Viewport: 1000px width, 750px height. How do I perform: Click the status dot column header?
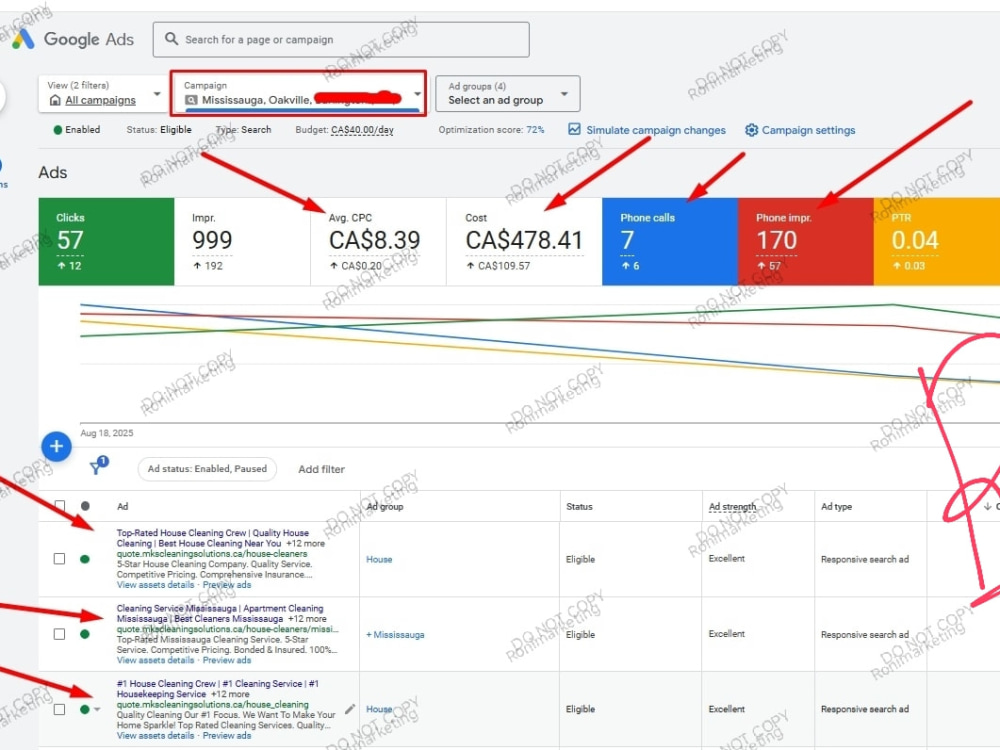(x=85, y=506)
